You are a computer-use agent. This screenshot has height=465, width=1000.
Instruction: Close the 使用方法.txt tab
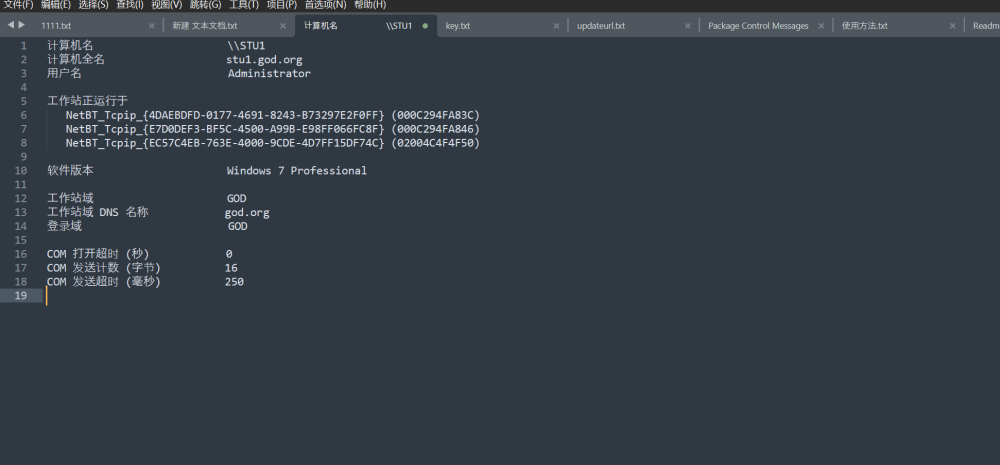953,26
